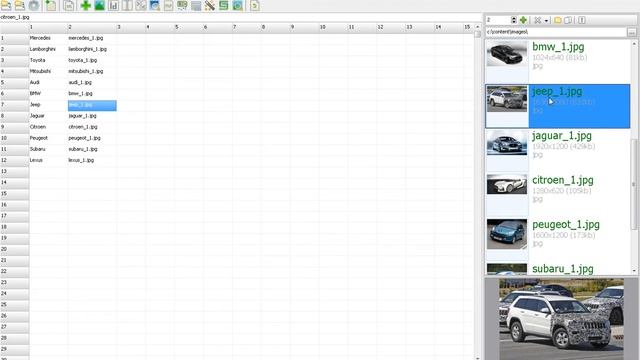Click the number spinner arrows in image panel
640x360 pixels.
point(513,20)
